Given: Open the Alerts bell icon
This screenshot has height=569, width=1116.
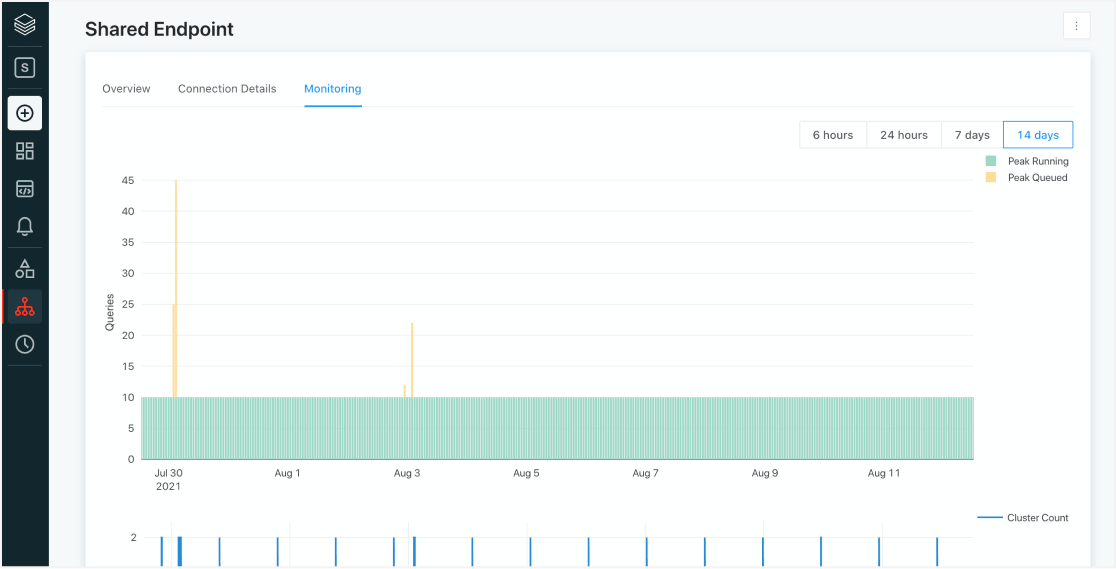Looking at the screenshot, I should pyautogui.click(x=25, y=227).
